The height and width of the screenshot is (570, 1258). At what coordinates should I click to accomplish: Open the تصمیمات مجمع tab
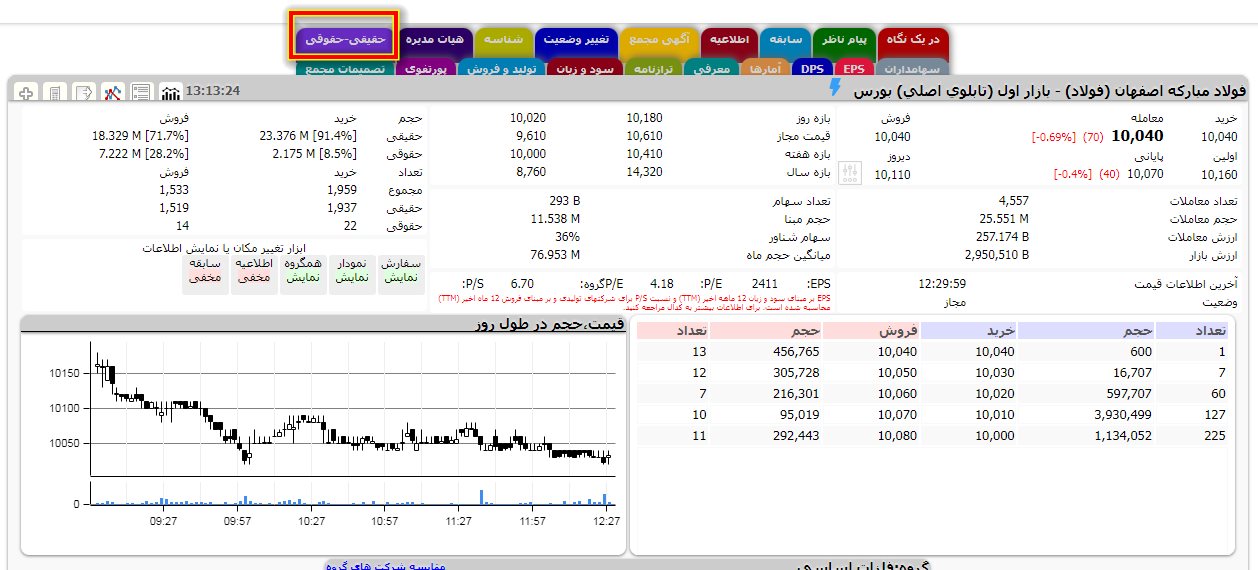point(345,69)
